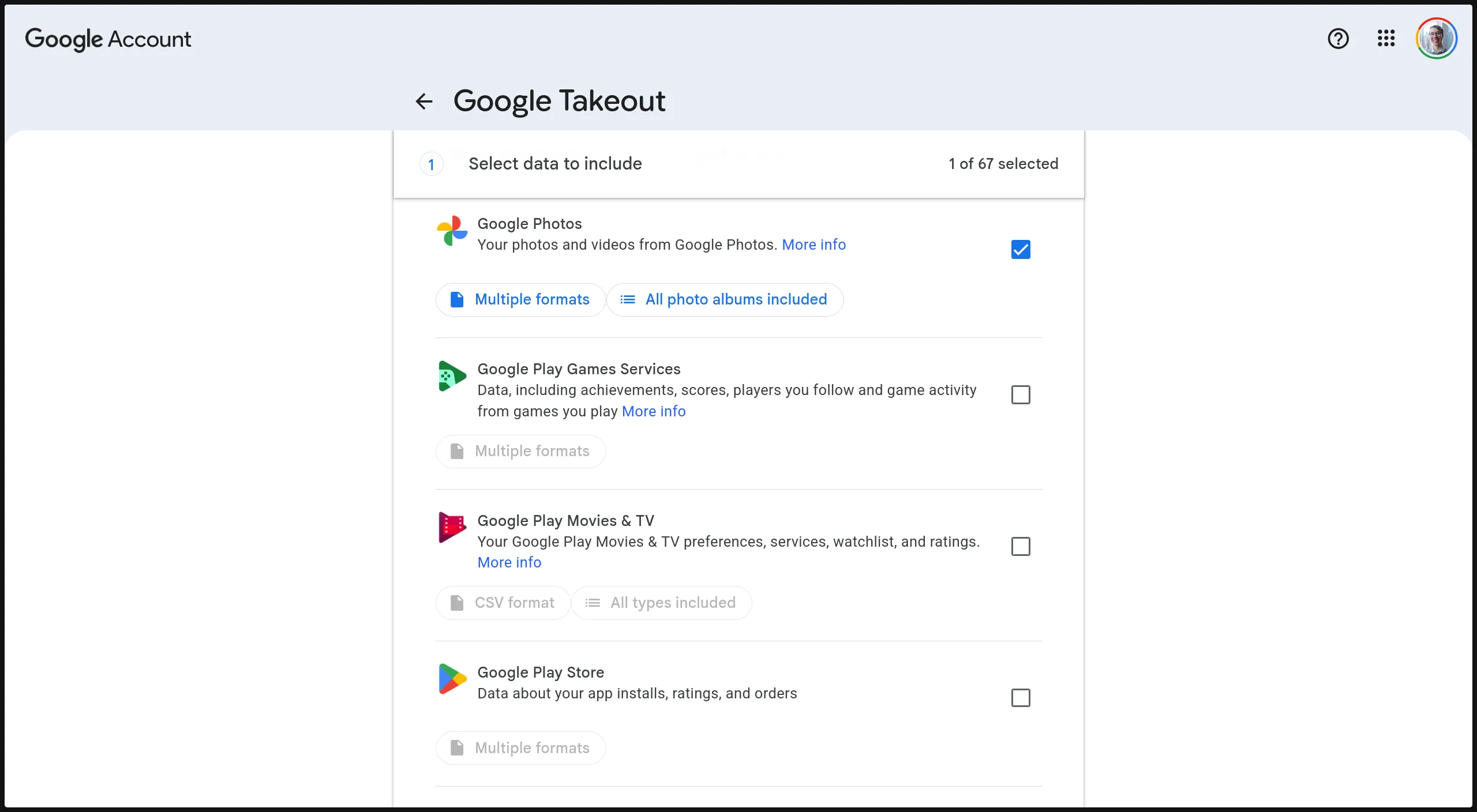Open All photo albums included list

725,300
